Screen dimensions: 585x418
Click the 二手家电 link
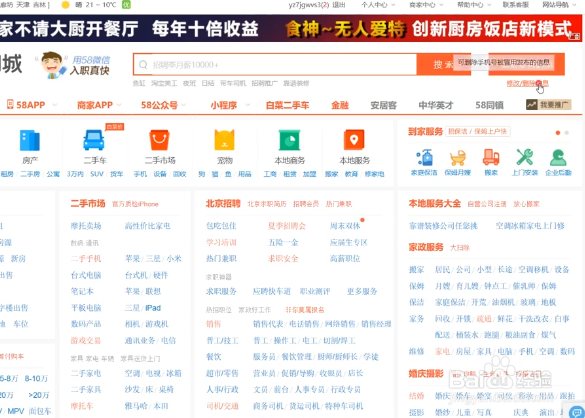point(86,373)
